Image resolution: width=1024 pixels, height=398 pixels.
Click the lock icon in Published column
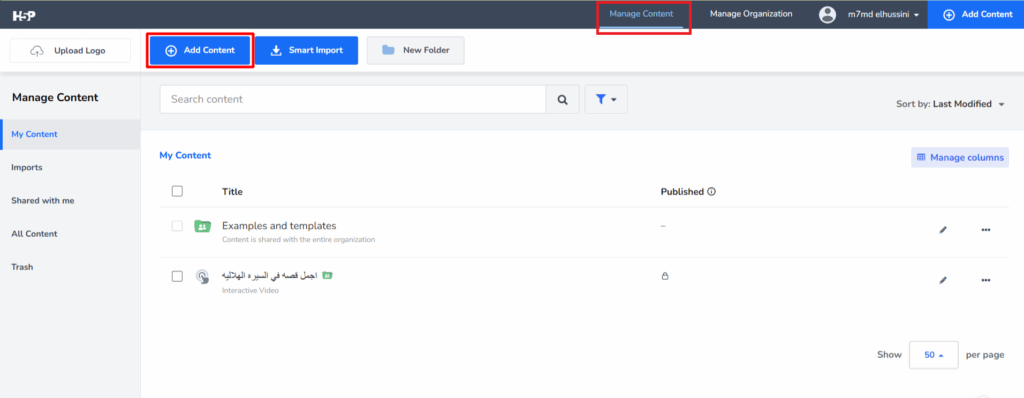665,276
